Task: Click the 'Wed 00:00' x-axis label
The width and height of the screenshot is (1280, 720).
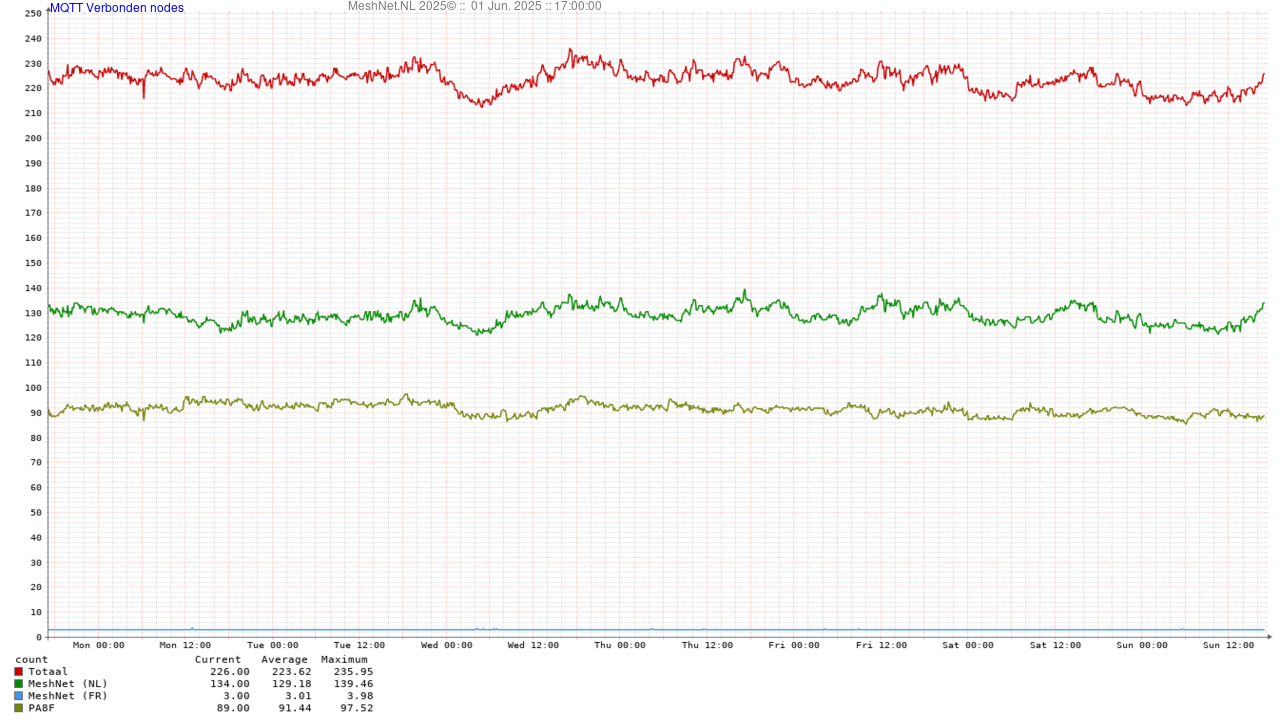Action: coord(447,646)
